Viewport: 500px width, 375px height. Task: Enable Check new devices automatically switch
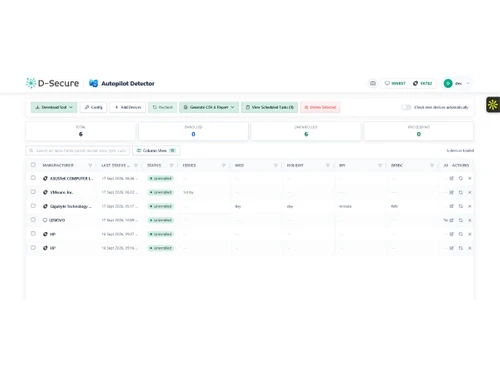point(406,107)
